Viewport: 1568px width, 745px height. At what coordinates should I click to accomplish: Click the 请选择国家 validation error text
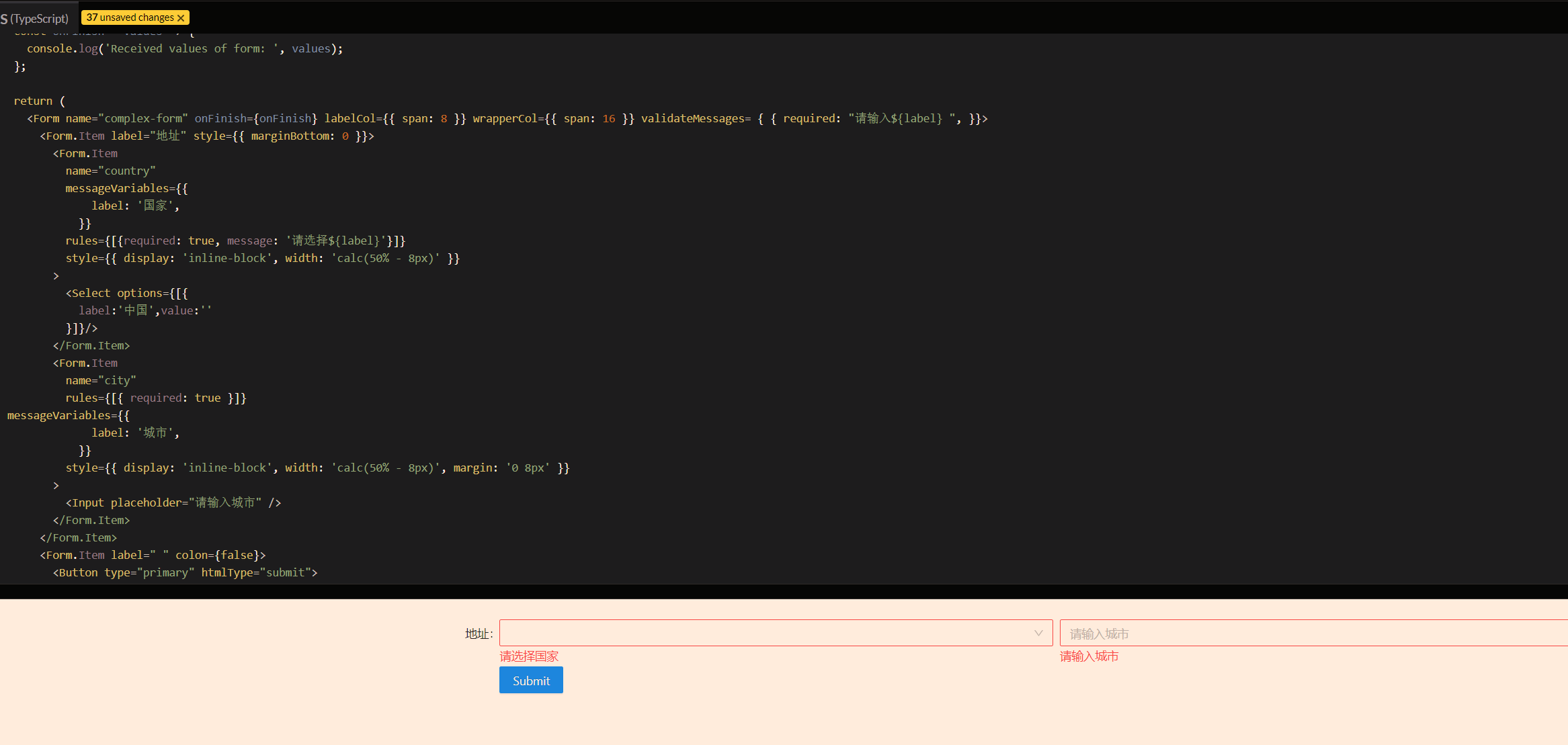pyautogui.click(x=529, y=656)
